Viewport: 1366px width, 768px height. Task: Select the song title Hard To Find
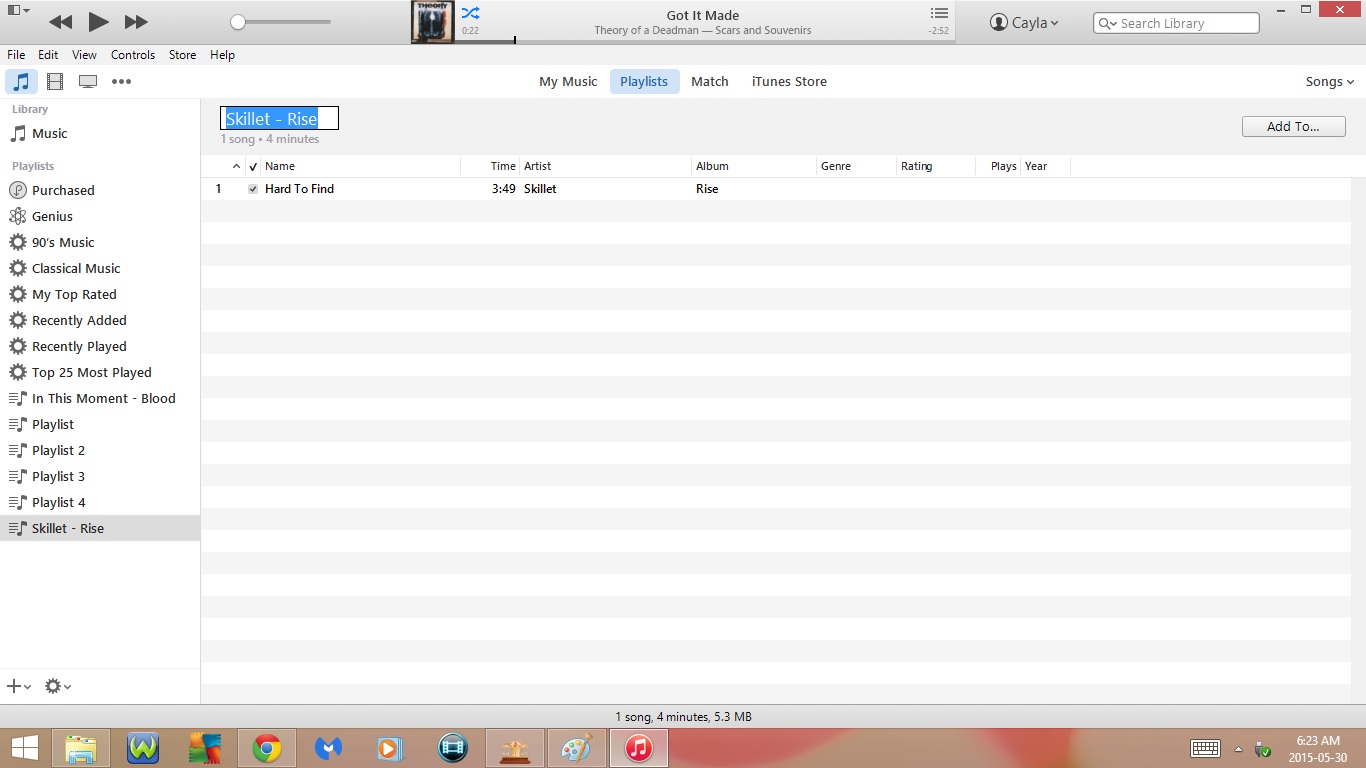pyautogui.click(x=299, y=189)
